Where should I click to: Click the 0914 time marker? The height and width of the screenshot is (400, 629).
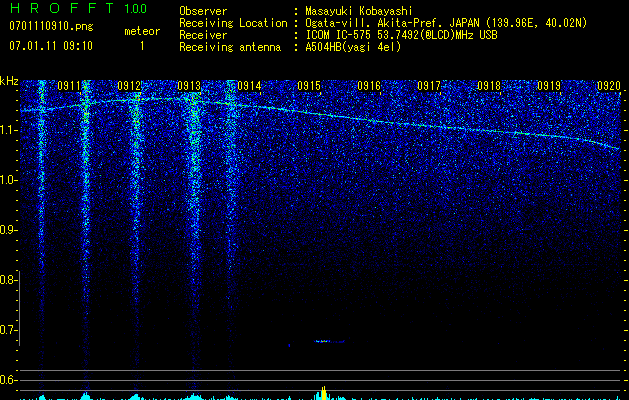[x=249, y=86]
